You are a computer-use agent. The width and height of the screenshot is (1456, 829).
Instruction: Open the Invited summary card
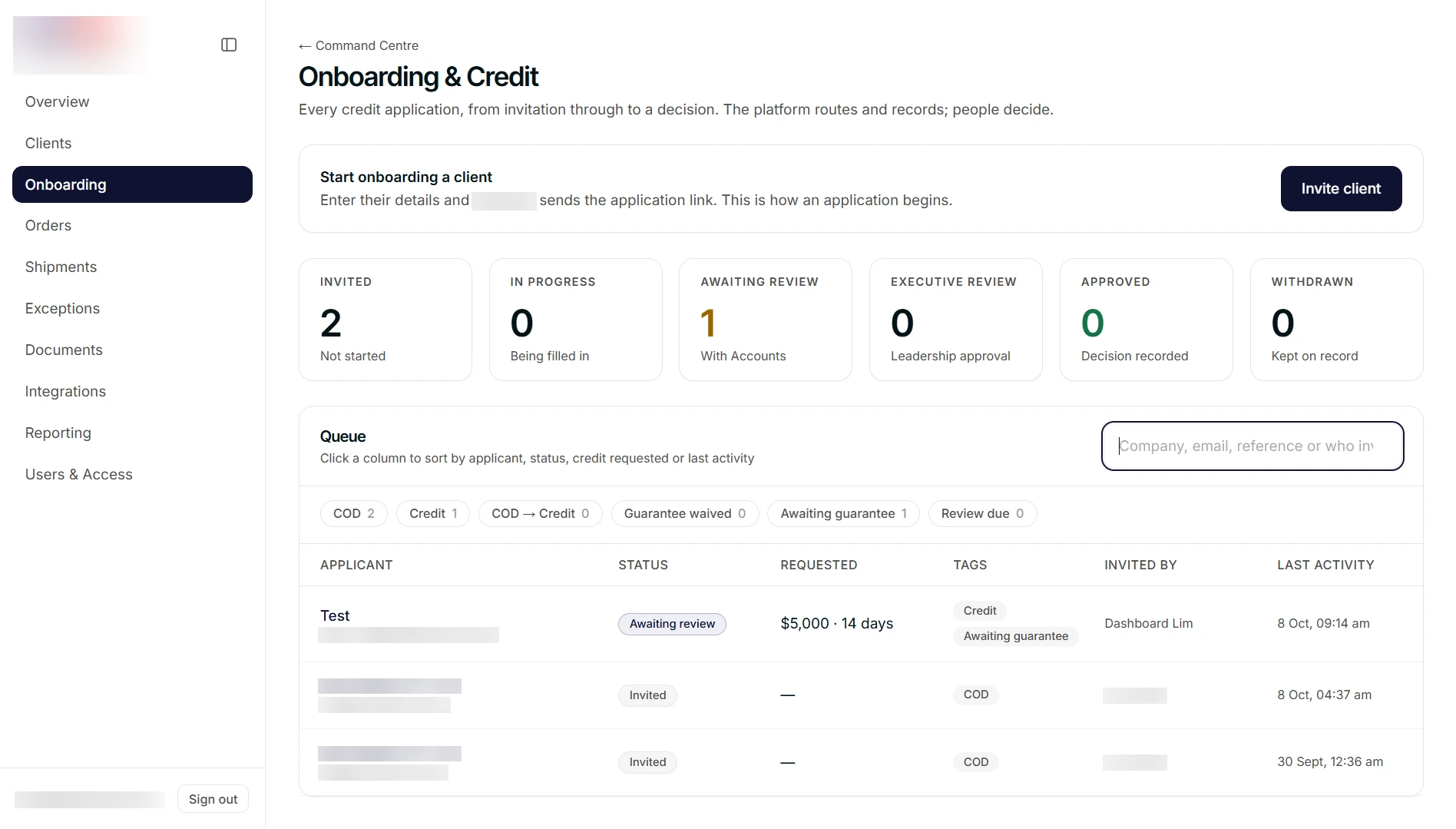pyautogui.click(x=386, y=320)
